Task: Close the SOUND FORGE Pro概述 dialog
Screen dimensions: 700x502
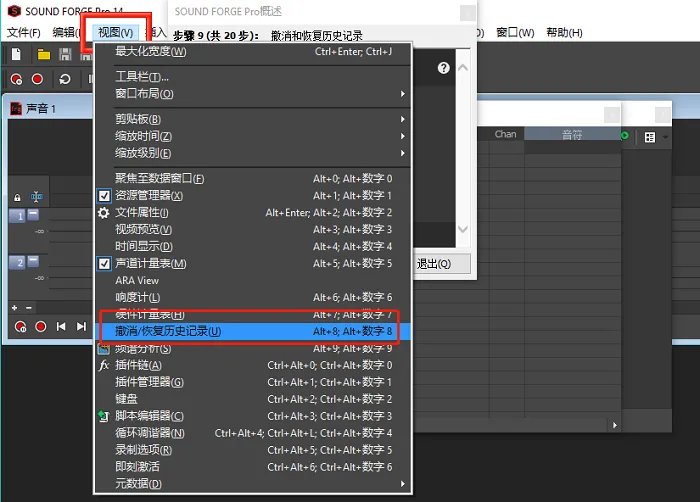Action: [467, 13]
